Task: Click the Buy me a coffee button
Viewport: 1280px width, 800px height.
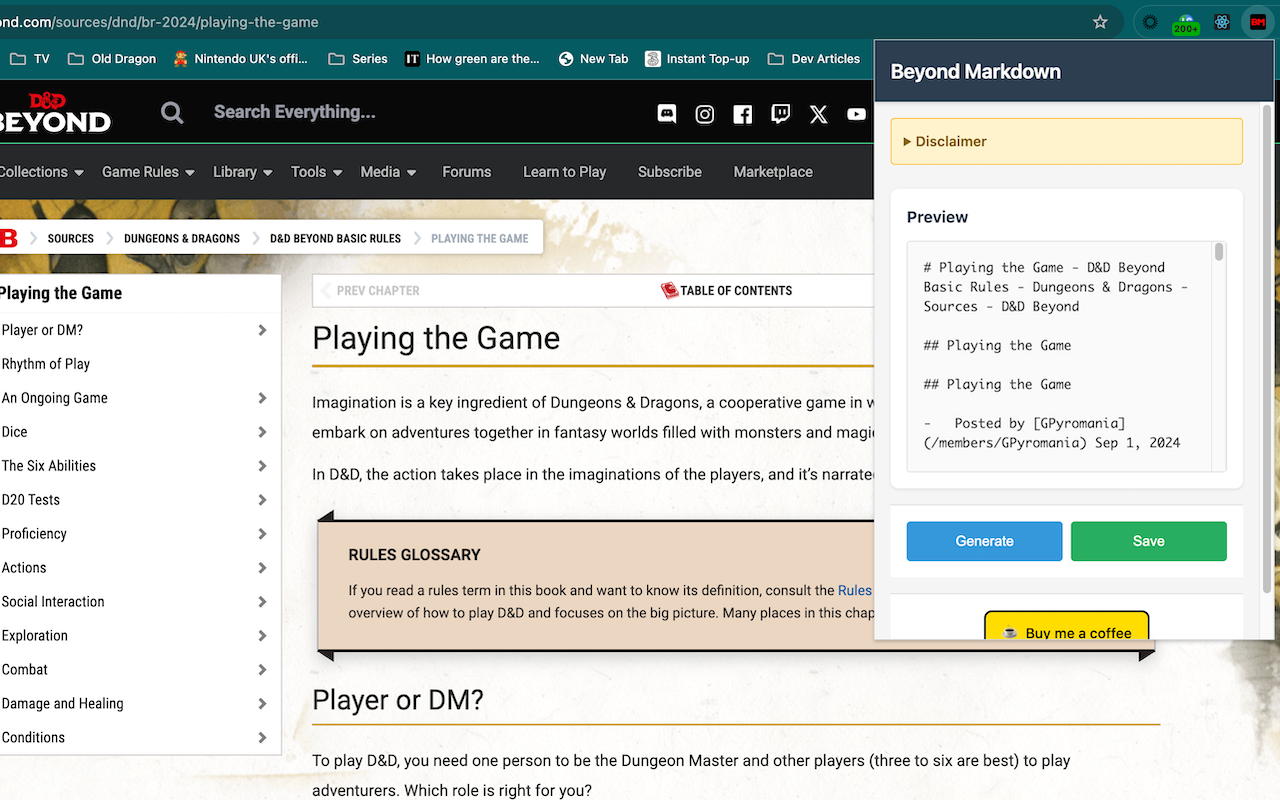Action: tap(1067, 627)
